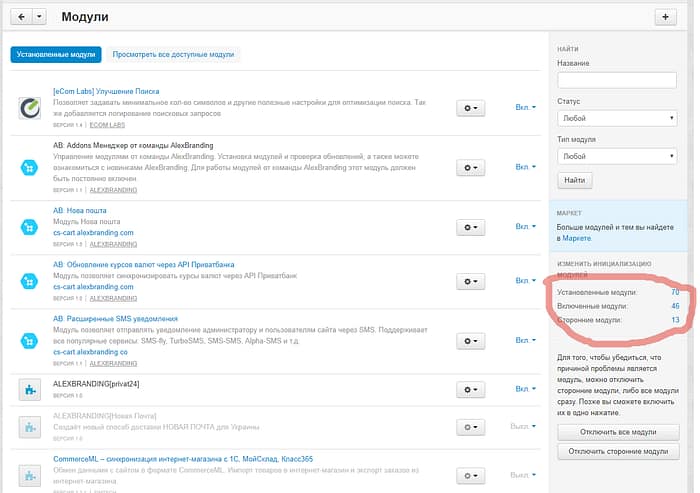Expand the Тип модуля dropdown filter
The width and height of the screenshot is (700, 493).
pyautogui.click(x=616, y=156)
